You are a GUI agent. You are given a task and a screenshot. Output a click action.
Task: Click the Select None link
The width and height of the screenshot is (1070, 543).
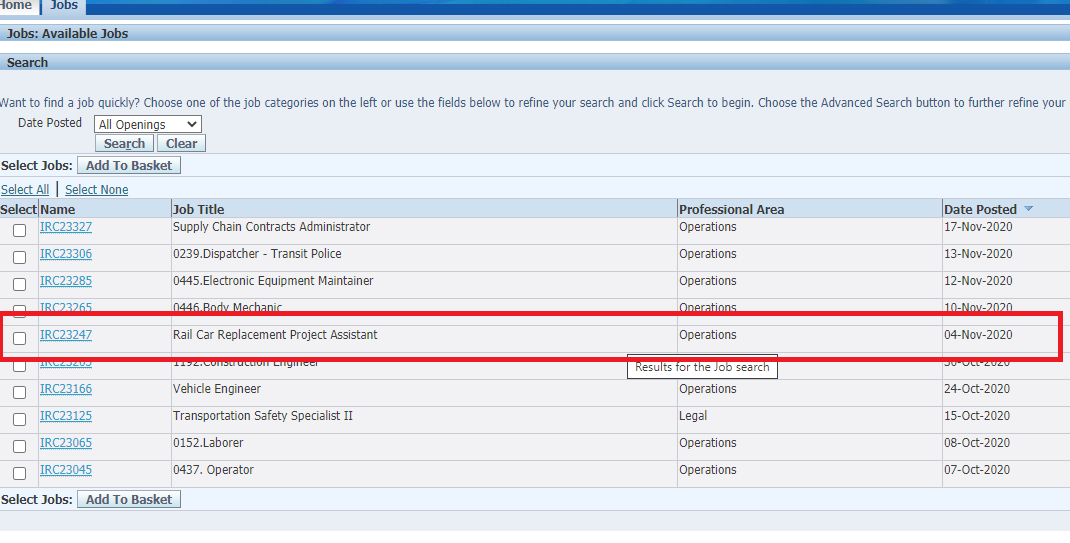(96, 190)
